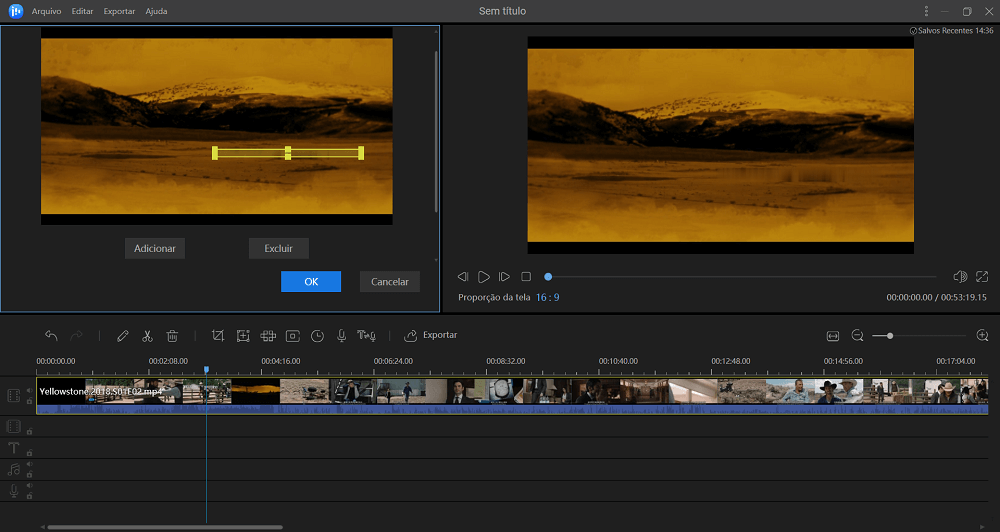Mute the main video track audio
Viewport: 1000px width, 532px height.
tap(29, 390)
